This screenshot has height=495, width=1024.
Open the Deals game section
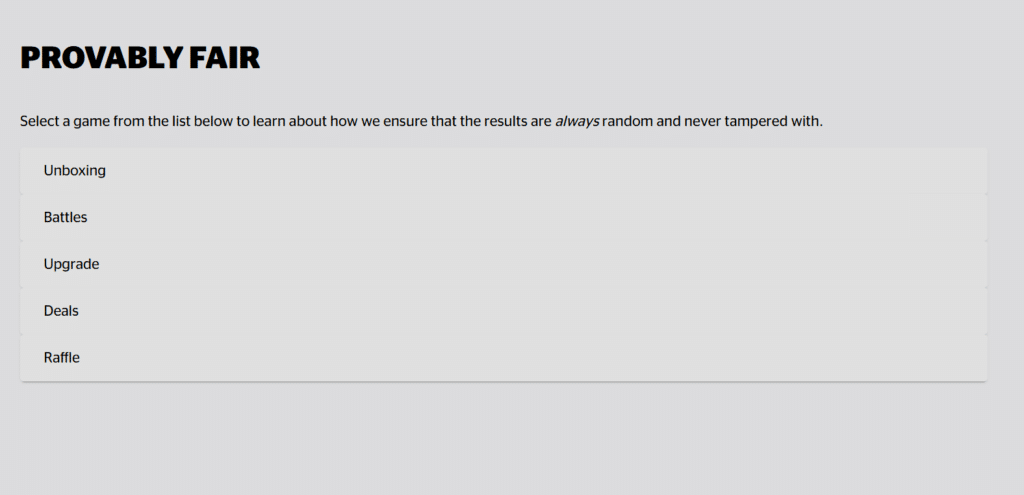[x=504, y=311]
